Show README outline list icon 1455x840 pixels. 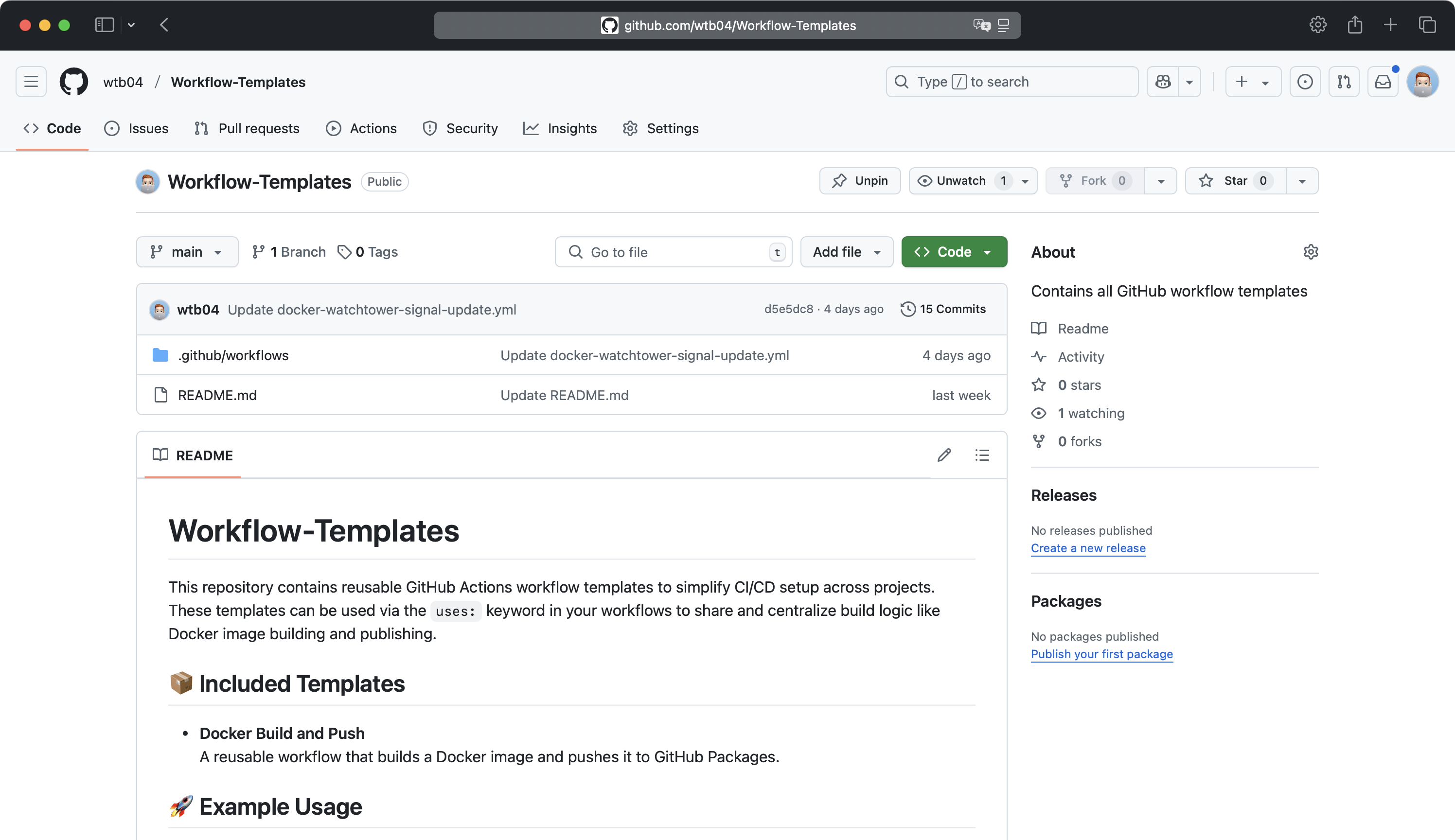982,455
